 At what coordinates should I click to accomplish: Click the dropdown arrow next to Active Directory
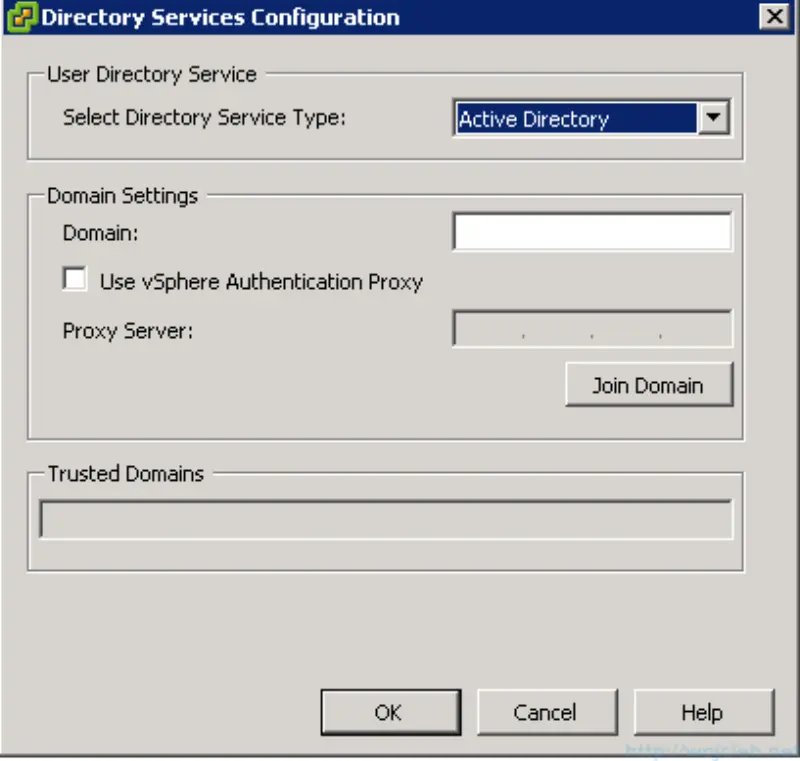click(x=714, y=118)
